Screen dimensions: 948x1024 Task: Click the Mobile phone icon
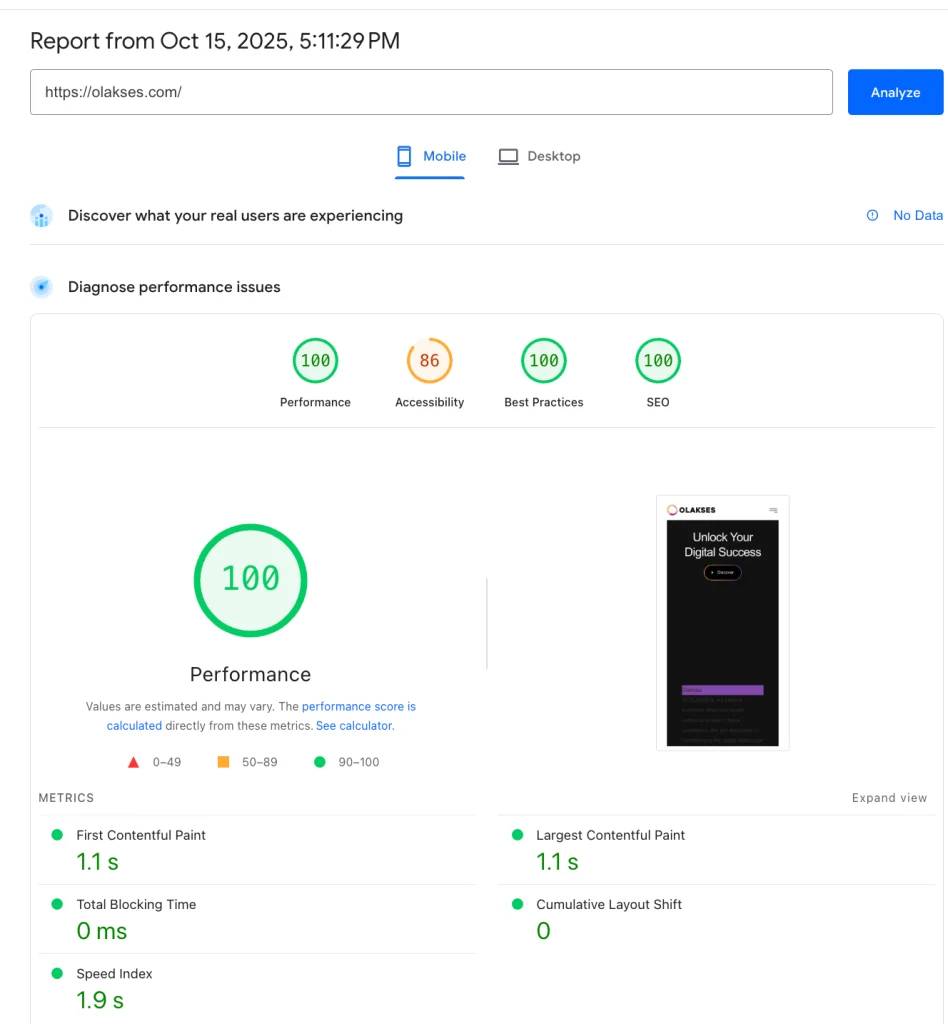point(404,156)
